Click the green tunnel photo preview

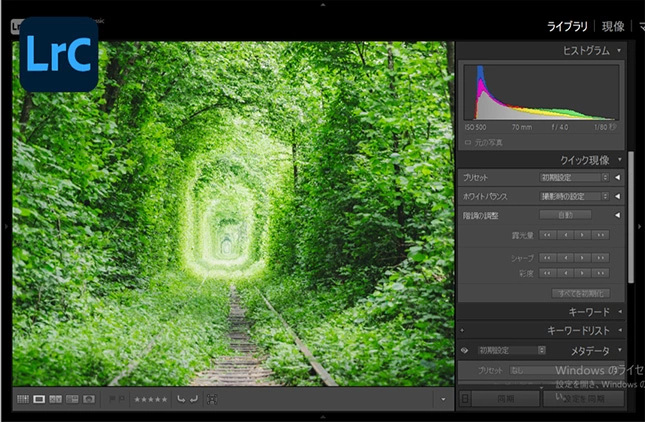tap(233, 213)
